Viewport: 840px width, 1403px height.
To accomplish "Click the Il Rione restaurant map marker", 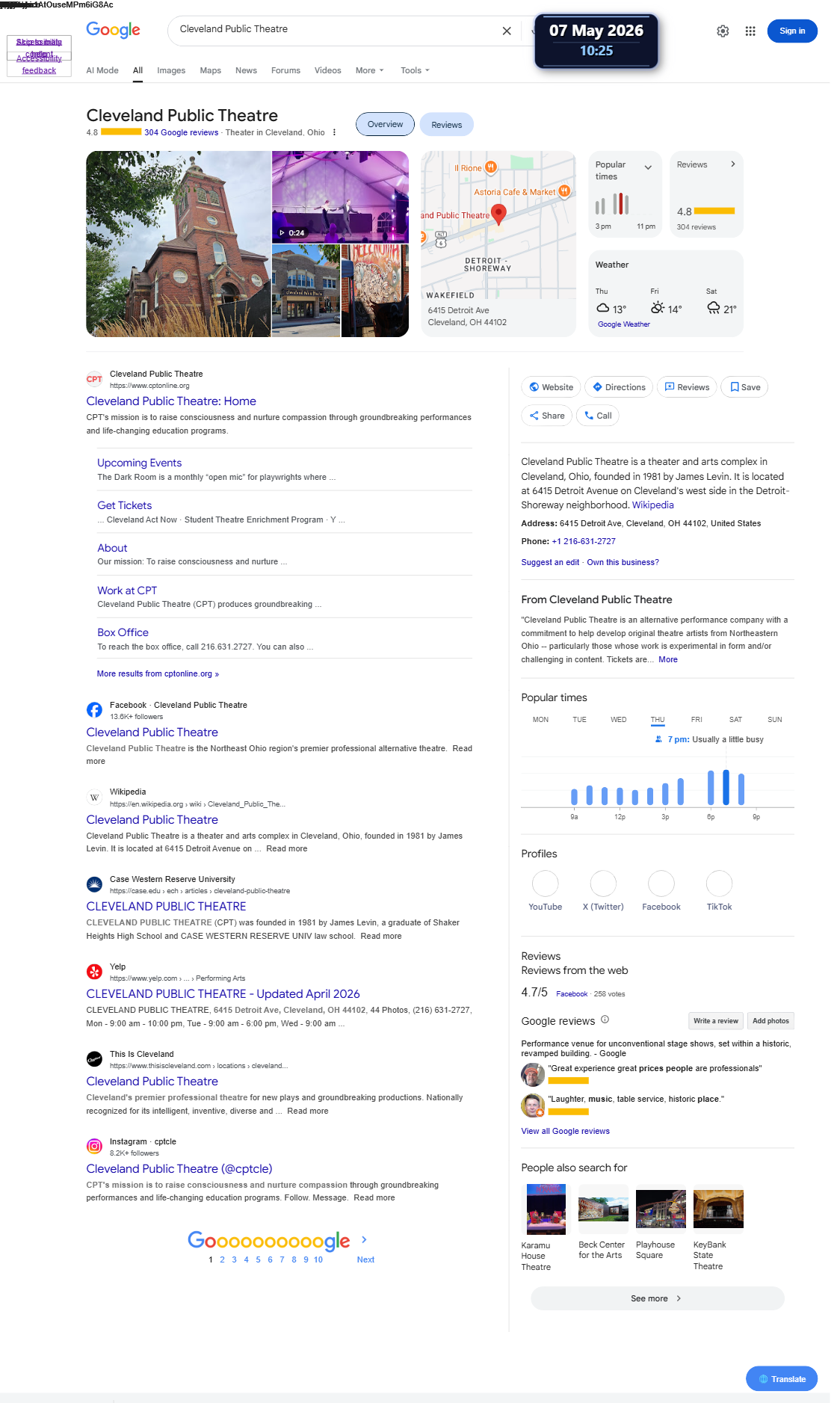I will (491, 167).
